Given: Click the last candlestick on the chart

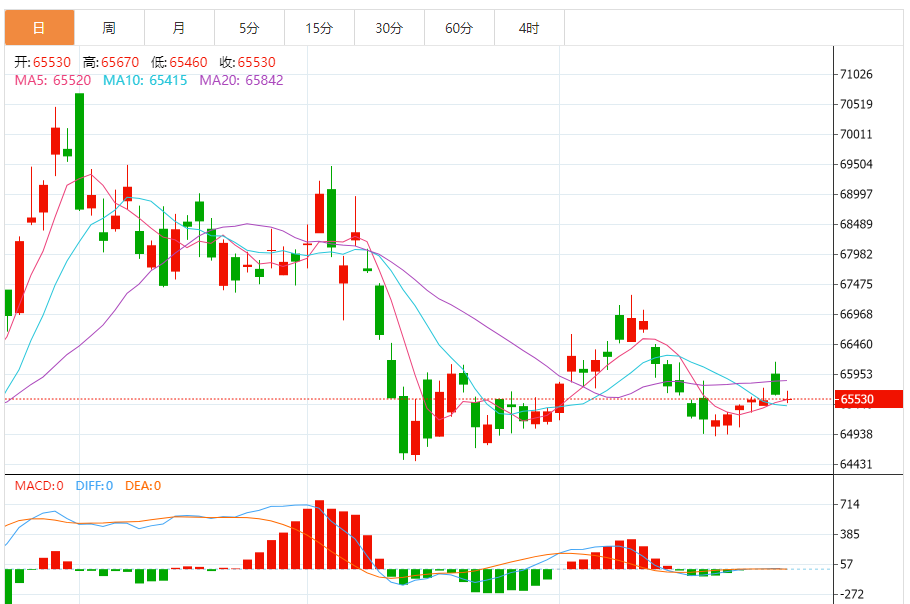Looking at the screenshot, I should [788, 399].
